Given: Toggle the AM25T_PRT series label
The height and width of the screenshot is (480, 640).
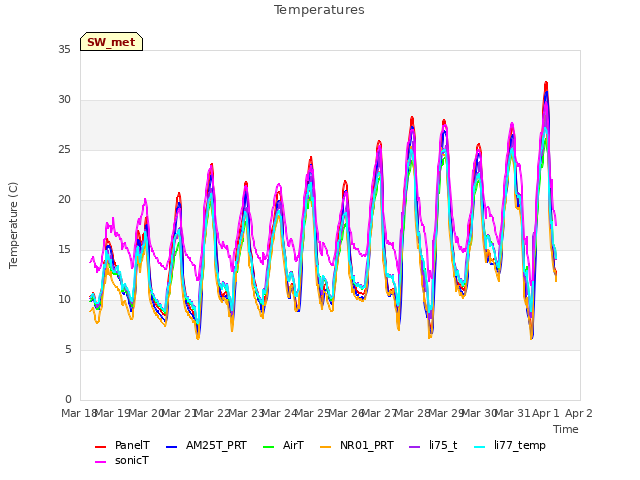Looking at the screenshot, I should (x=216, y=445).
